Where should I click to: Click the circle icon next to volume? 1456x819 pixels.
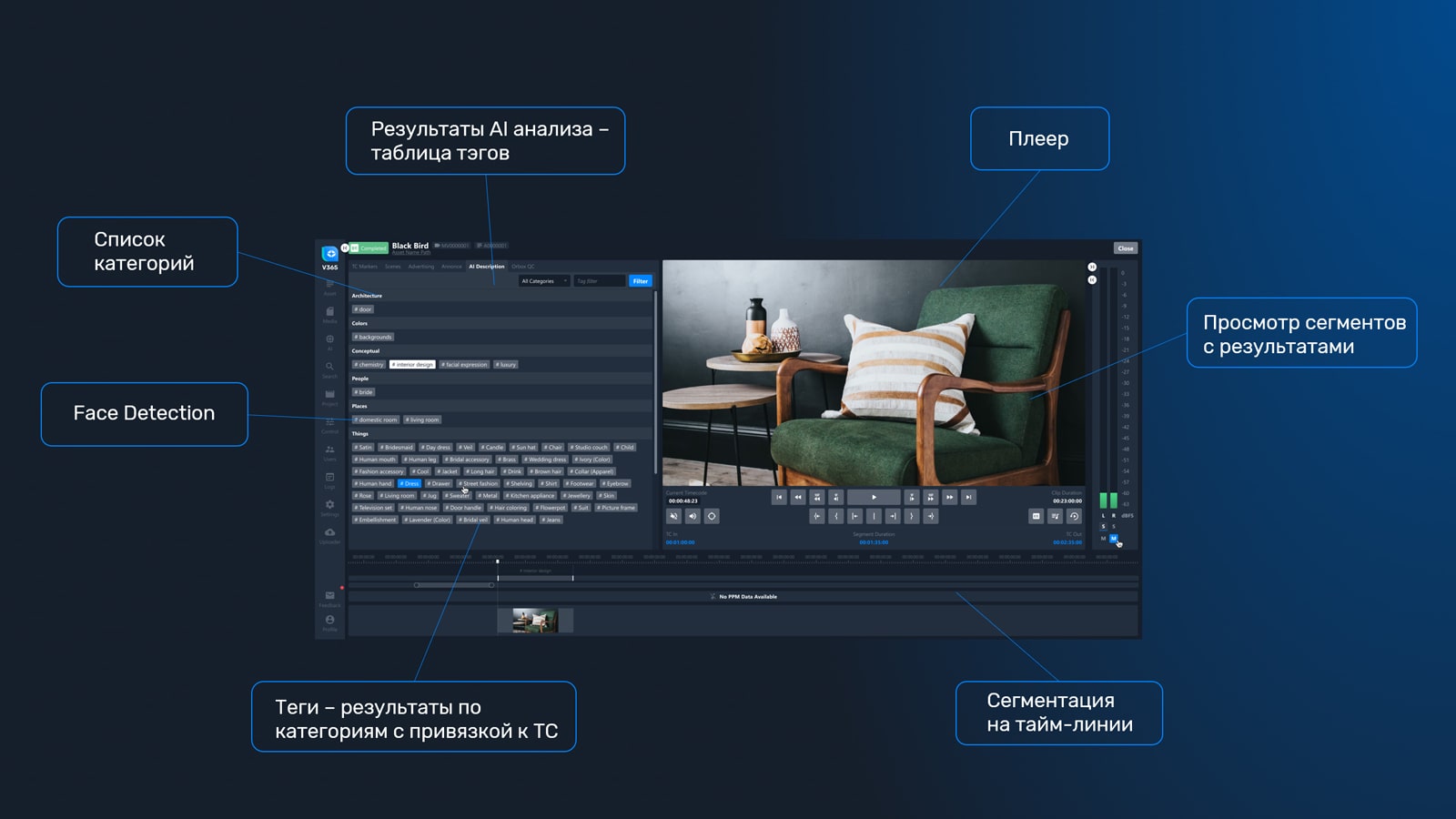coord(712,516)
